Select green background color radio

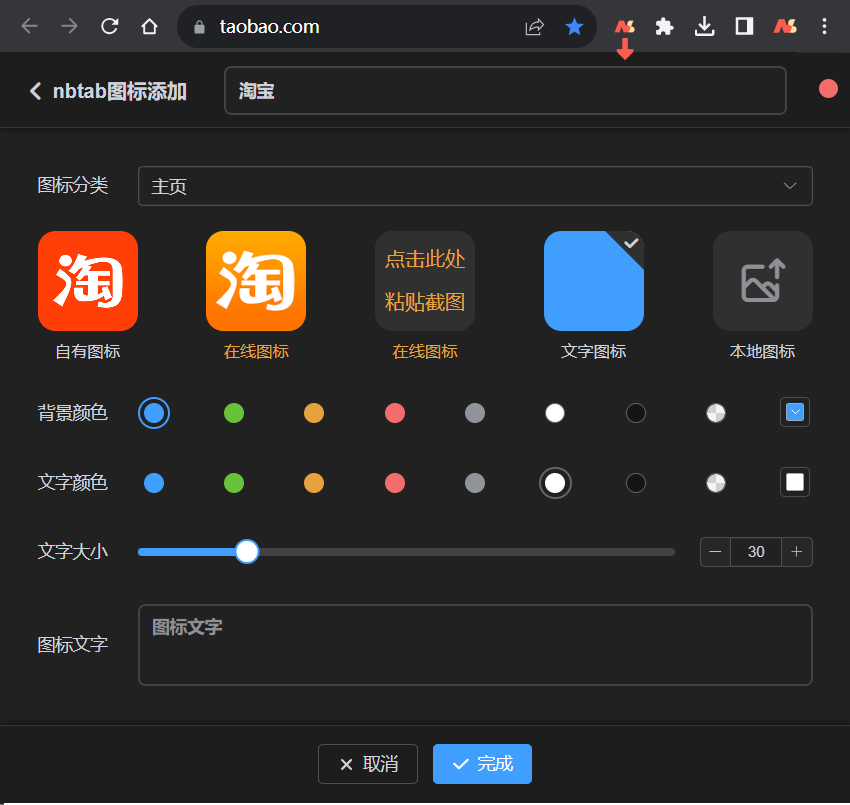click(x=234, y=413)
